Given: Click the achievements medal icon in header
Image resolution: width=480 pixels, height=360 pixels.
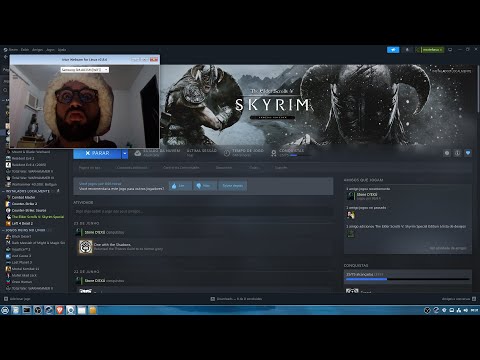Looking at the screenshot, I should click(x=274, y=153).
